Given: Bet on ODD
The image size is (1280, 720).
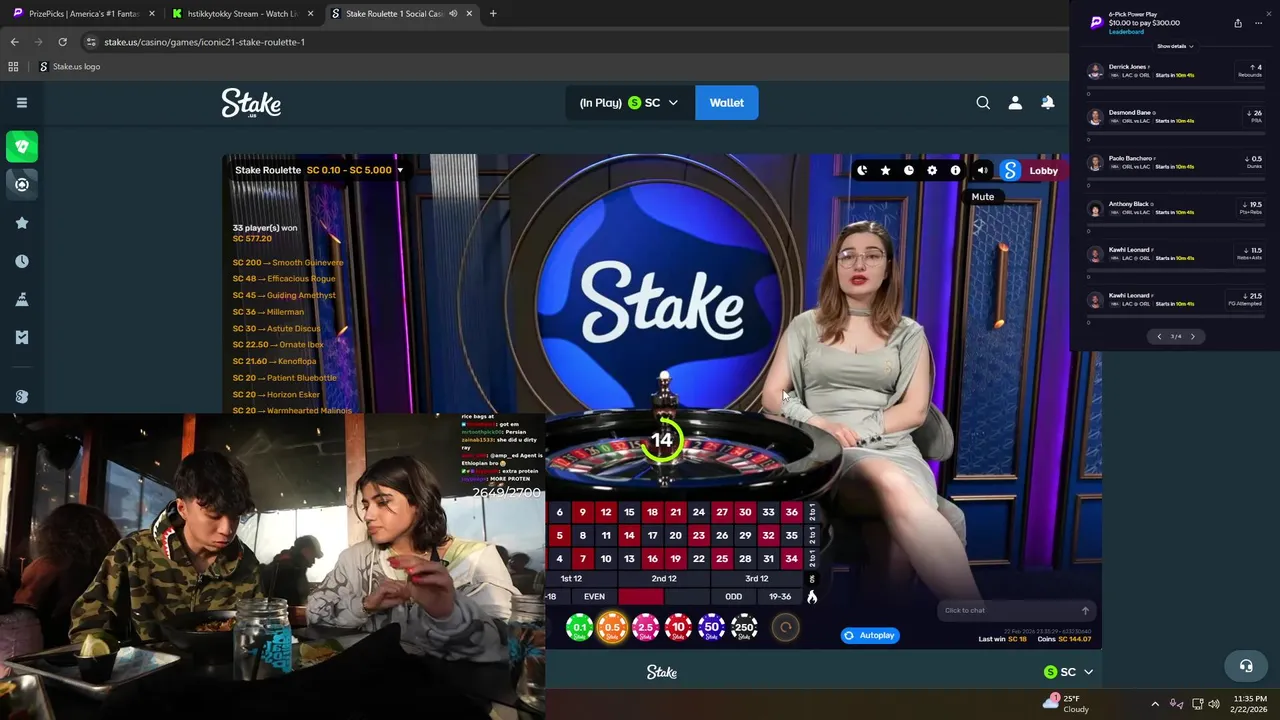Looking at the screenshot, I should [x=733, y=596].
